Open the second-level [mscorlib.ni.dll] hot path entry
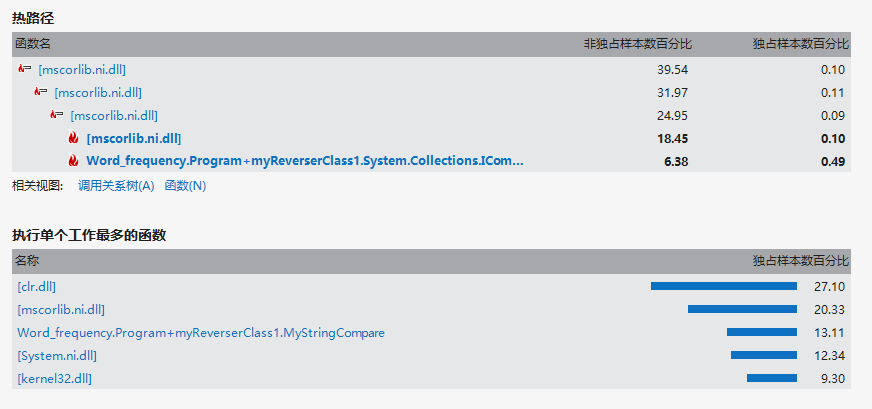 (x=98, y=92)
